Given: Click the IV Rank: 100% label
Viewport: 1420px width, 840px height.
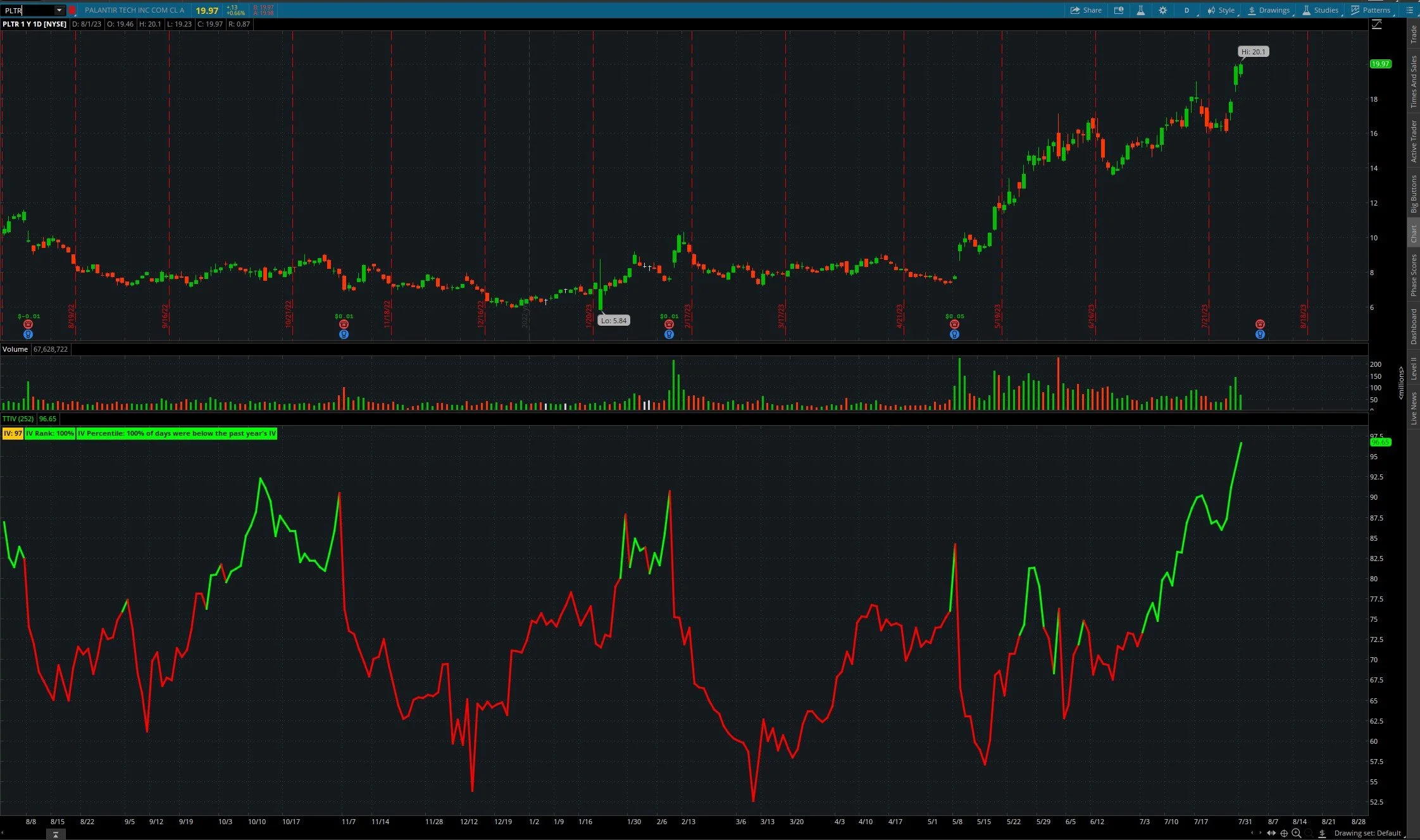Looking at the screenshot, I should tap(49, 433).
